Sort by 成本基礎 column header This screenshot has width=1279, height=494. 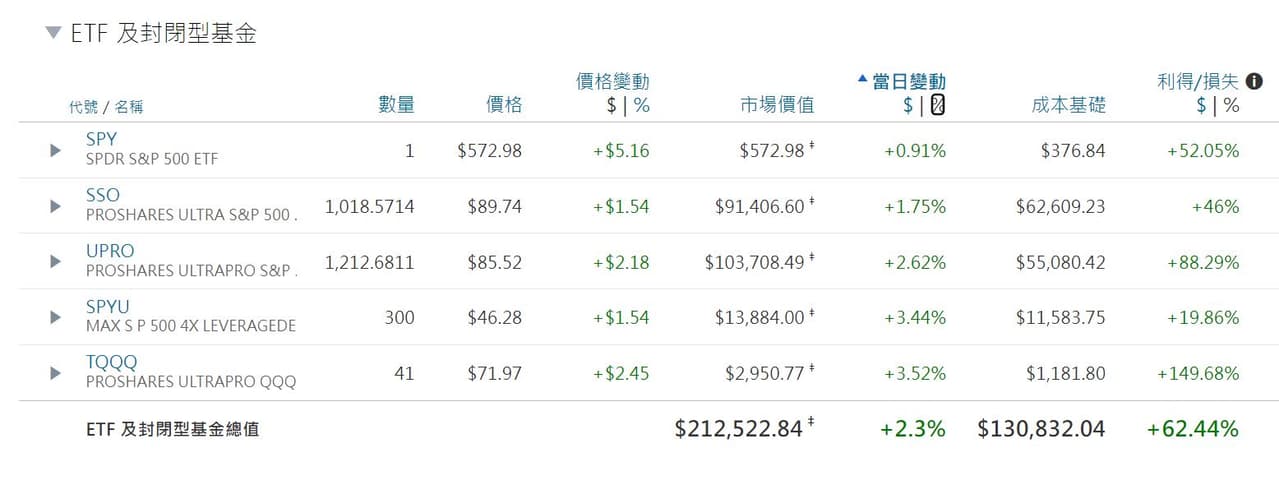pos(1068,105)
